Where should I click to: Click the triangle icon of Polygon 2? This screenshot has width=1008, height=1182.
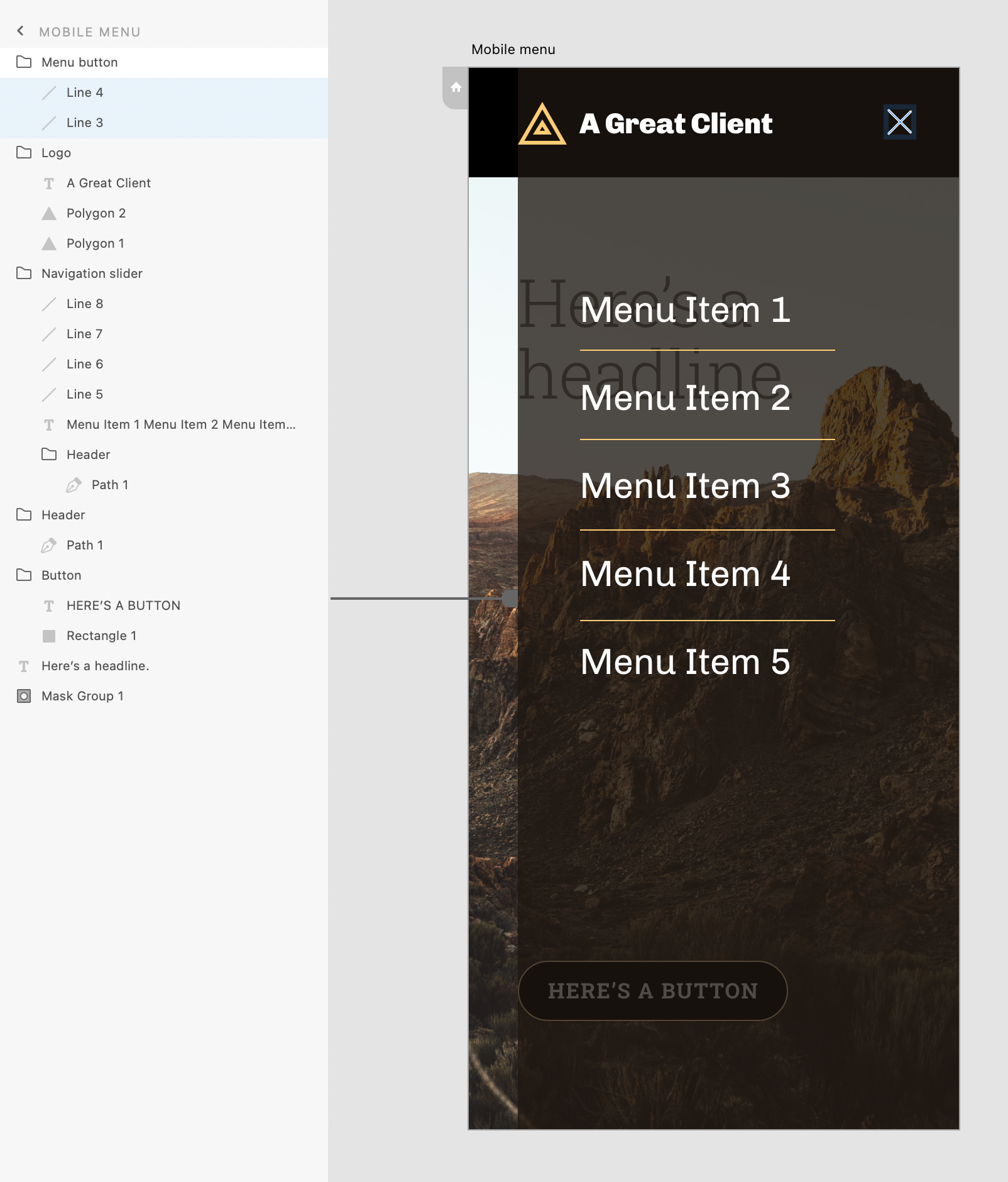(x=49, y=214)
